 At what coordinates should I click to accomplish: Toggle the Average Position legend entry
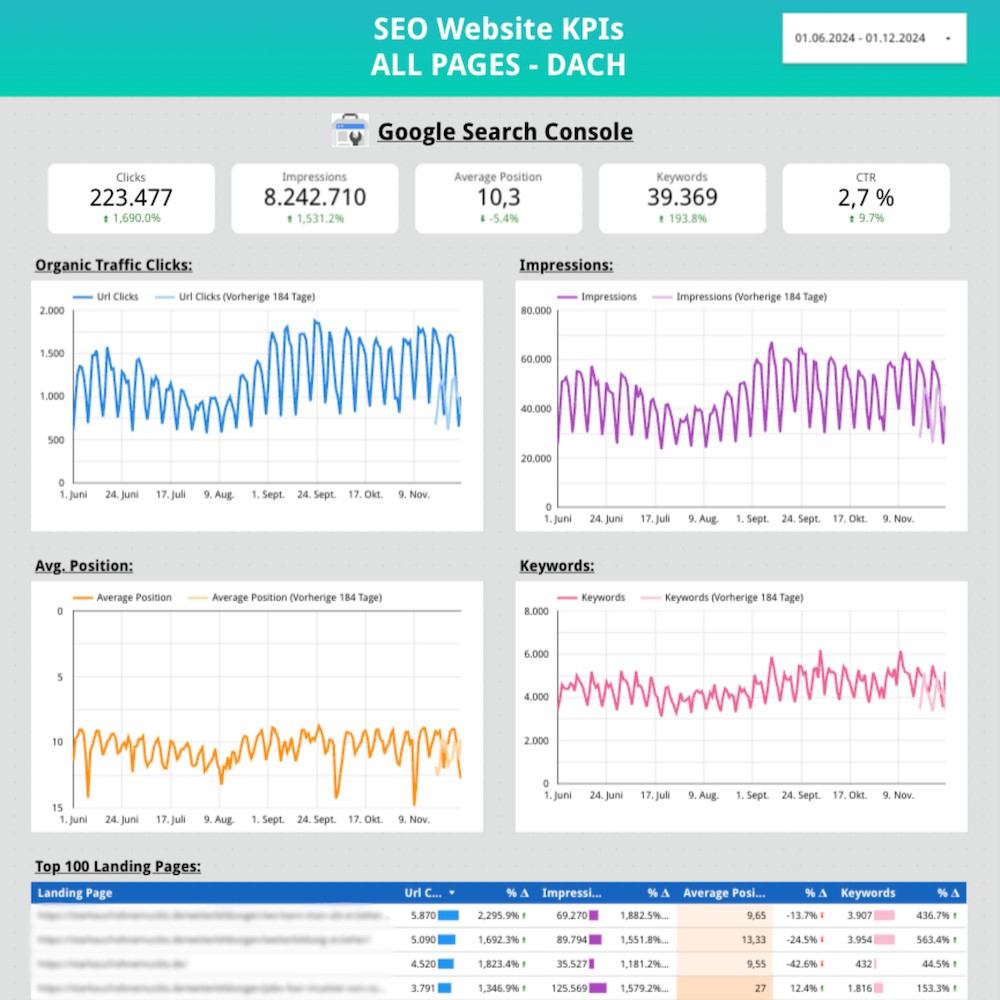point(122,598)
